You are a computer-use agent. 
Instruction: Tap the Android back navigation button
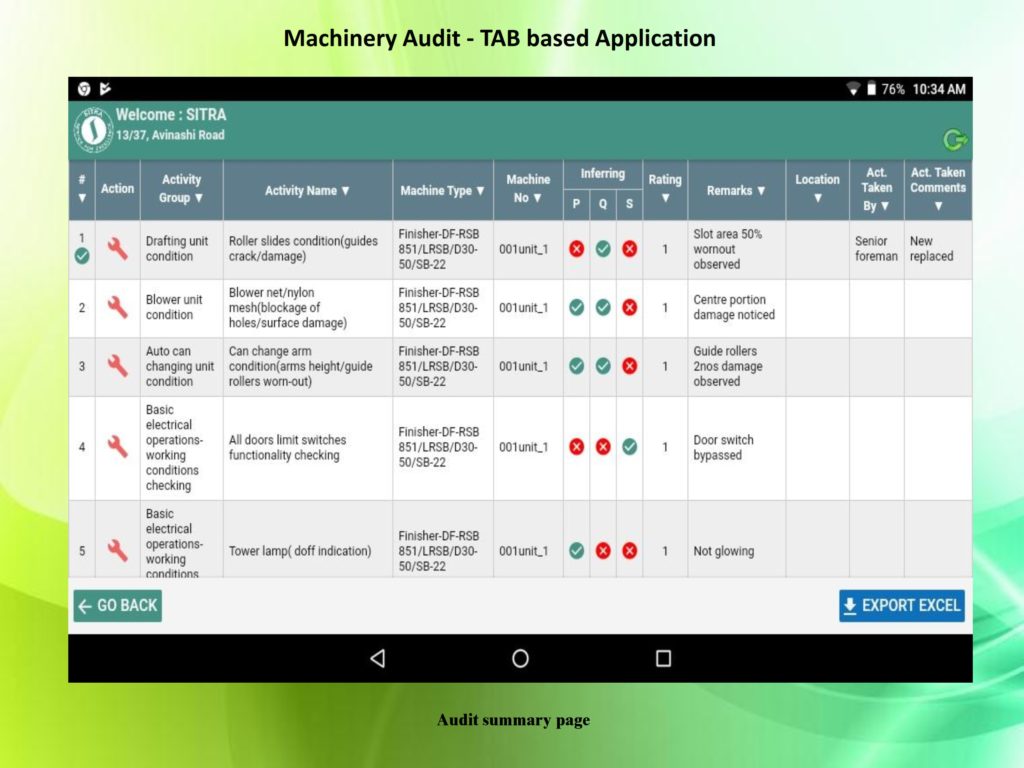(377, 658)
